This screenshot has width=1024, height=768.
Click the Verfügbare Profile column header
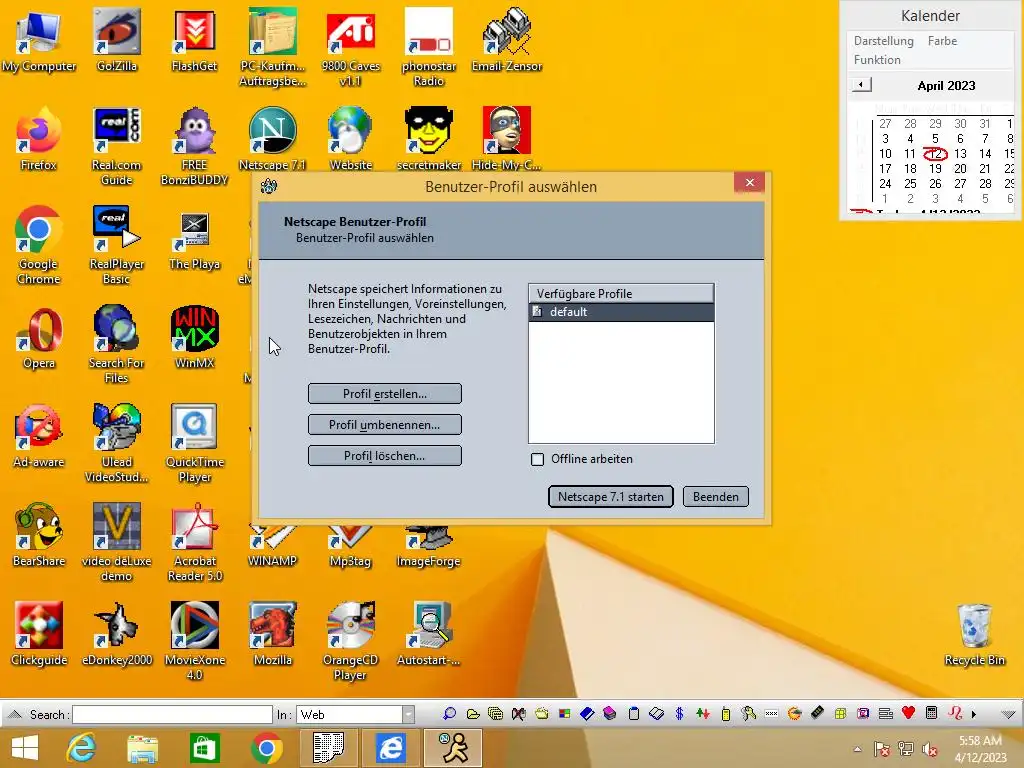coord(621,293)
